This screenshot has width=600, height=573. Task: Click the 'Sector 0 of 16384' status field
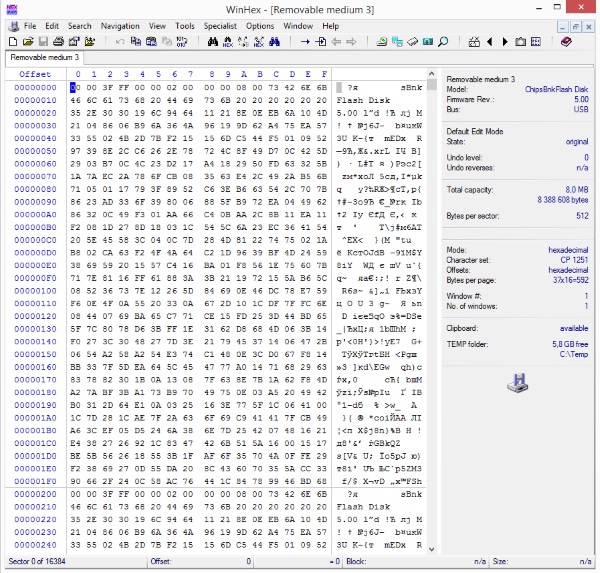coord(37,562)
